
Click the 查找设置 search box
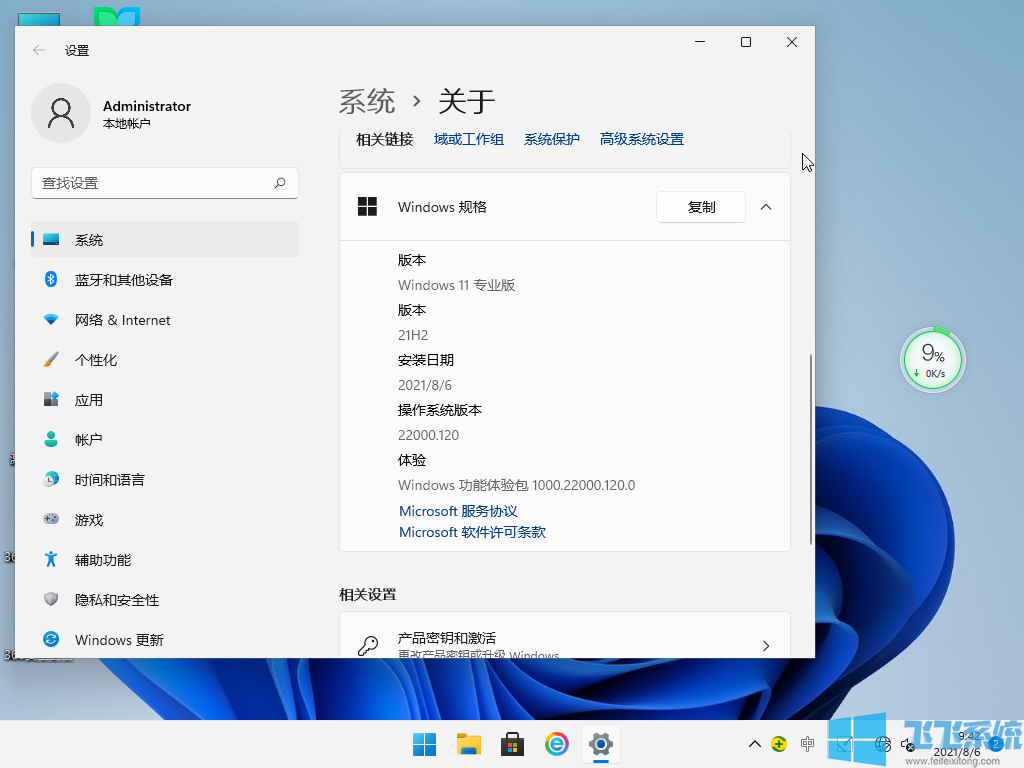[x=165, y=183]
